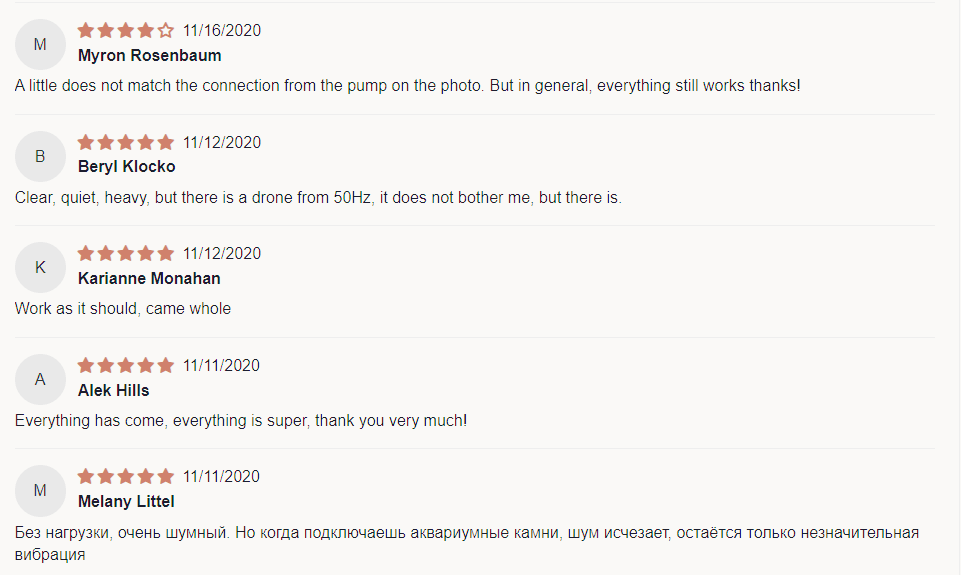This screenshot has width=961, height=575.
Task: Click Myron Rosenbaum's M avatar icon
Action: pyautogui.click(x=40, y=44)
